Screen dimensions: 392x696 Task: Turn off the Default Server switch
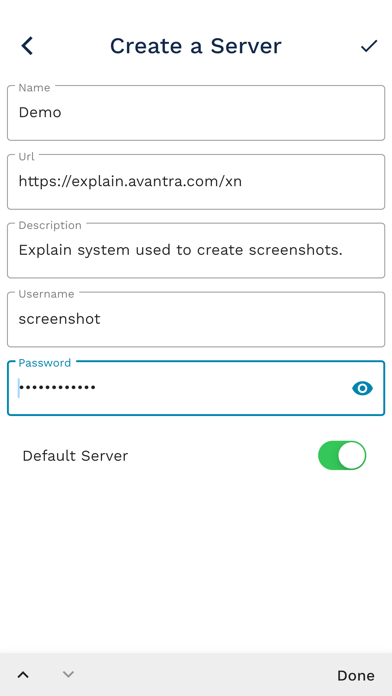342,455
